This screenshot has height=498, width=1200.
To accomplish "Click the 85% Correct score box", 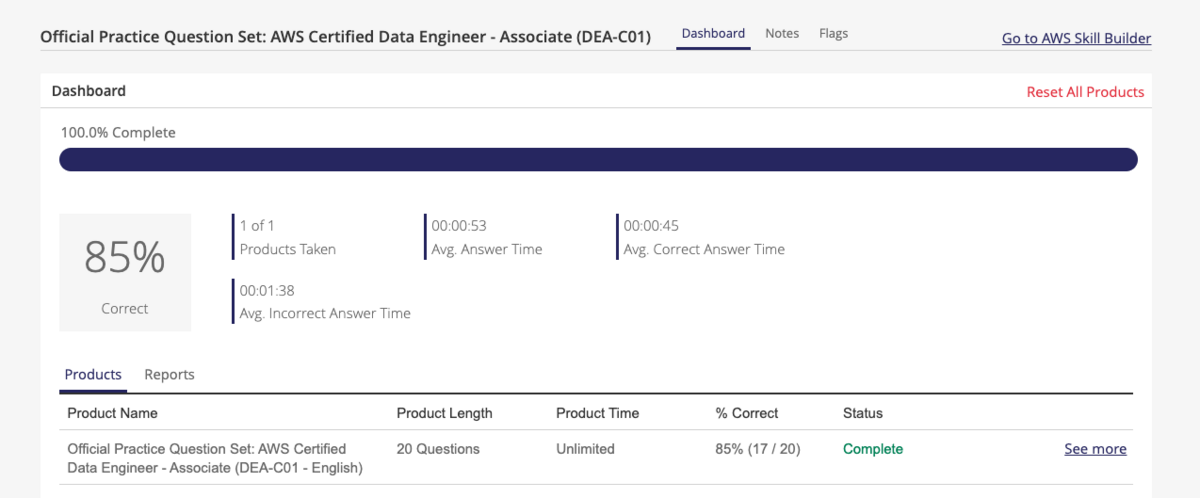I will tap(125, 272).
